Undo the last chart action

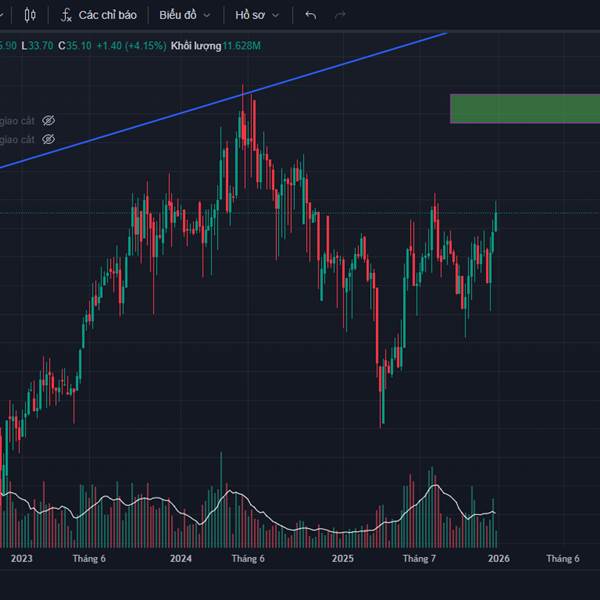click(x=311, y=15)
